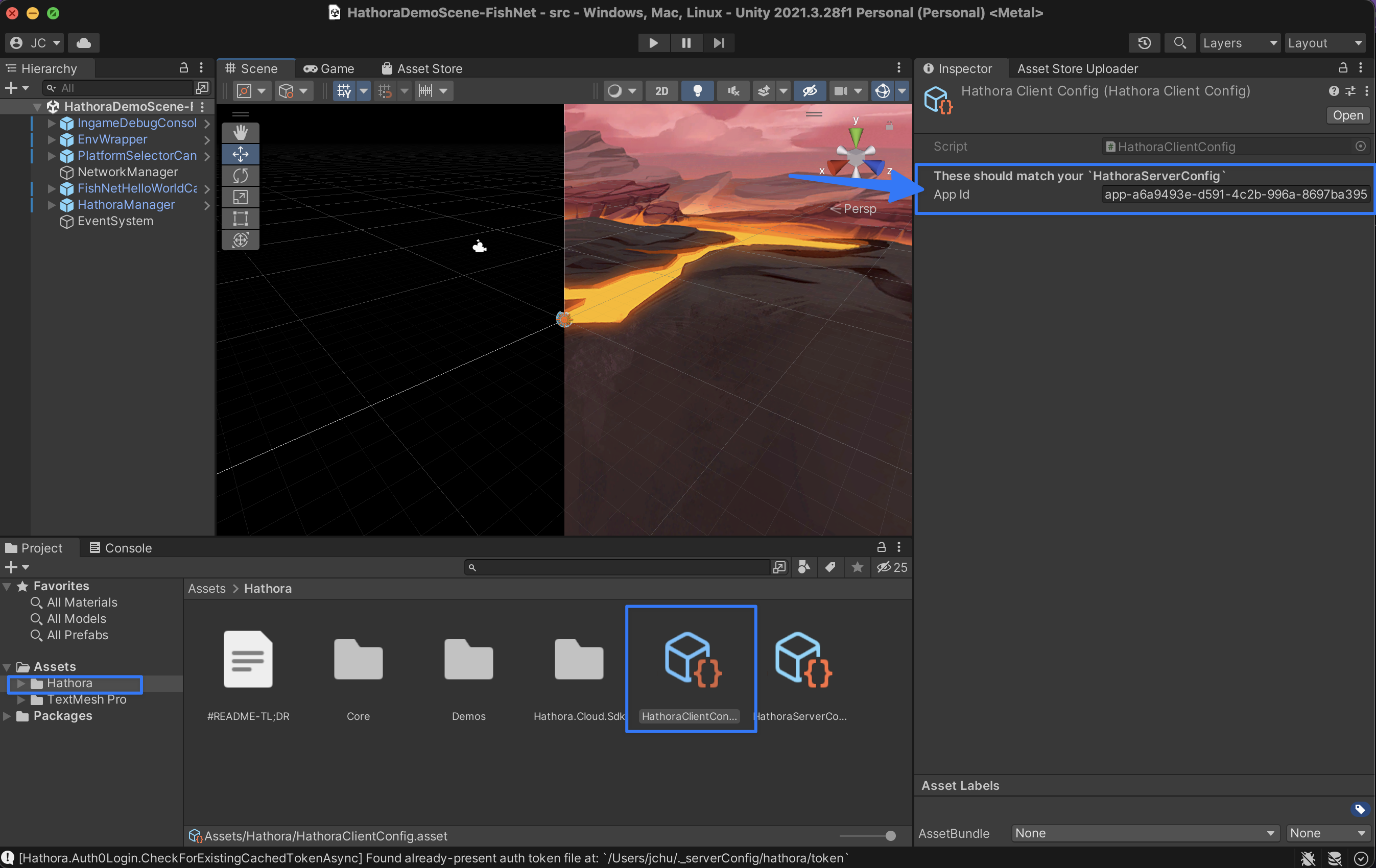Open the Asset Store Uploader tab
This screenshot has width=1376, height=868.
pos(1077,68)
